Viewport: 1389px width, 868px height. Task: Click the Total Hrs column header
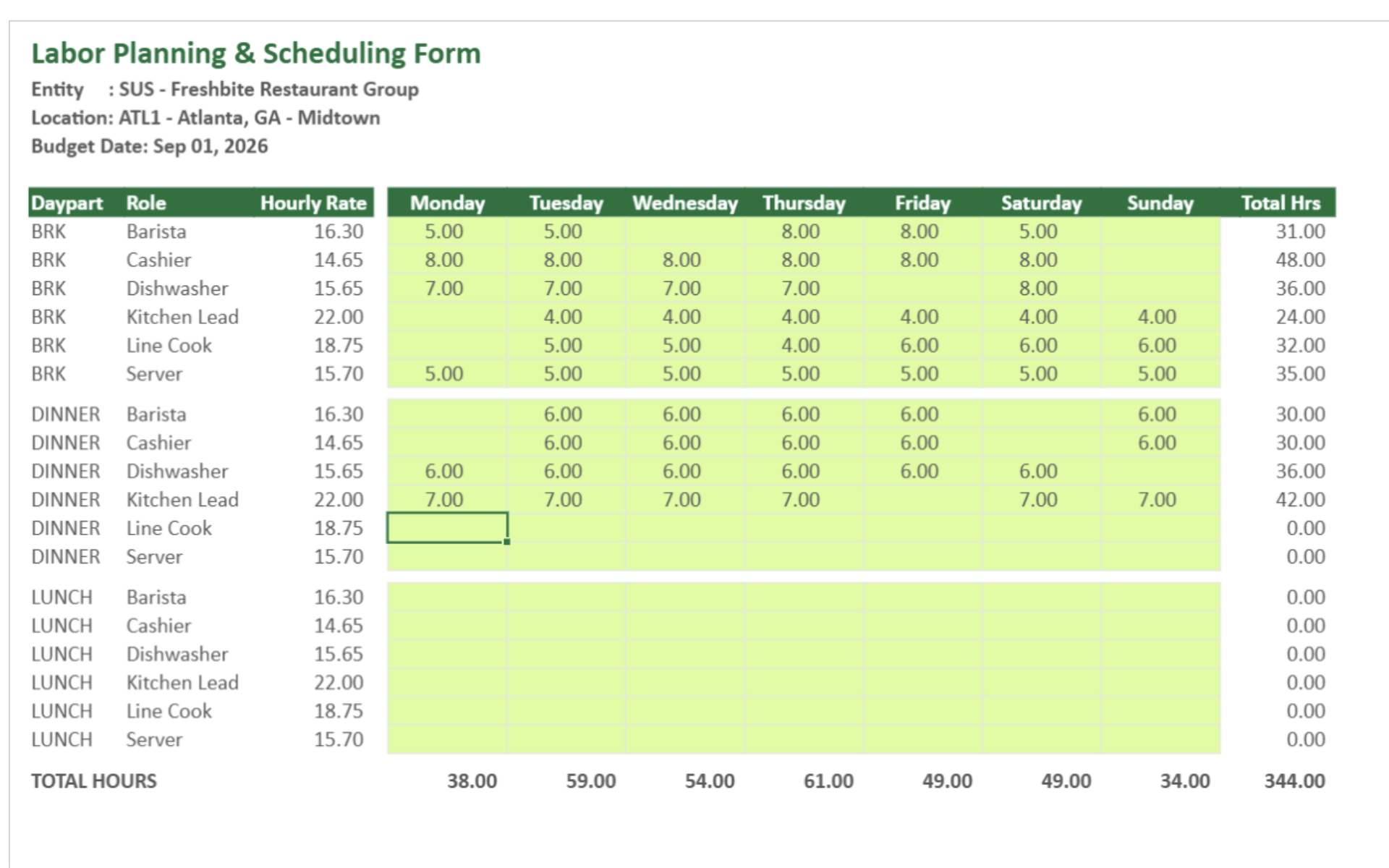click(1280, 203)
